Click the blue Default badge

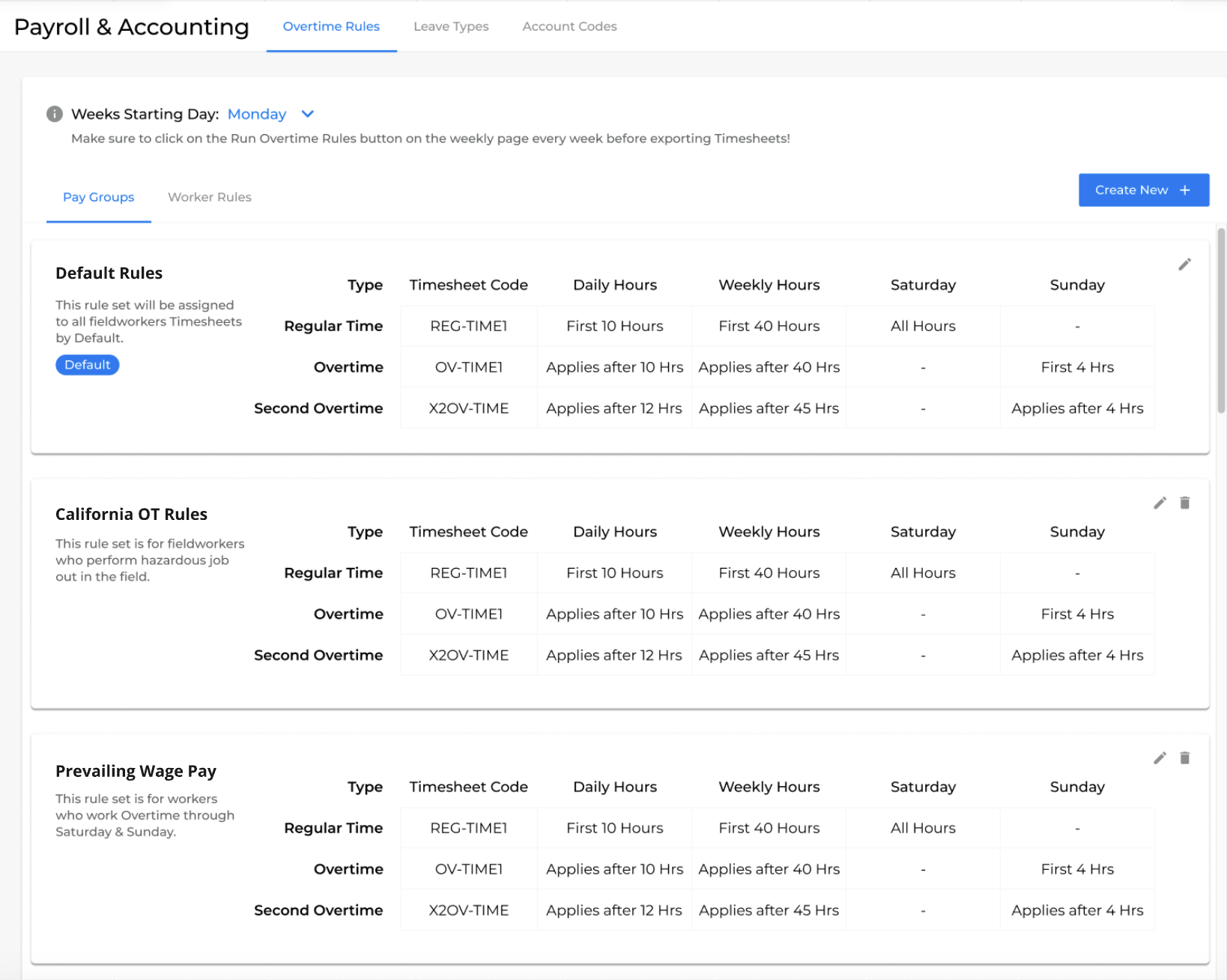(88, 365)
